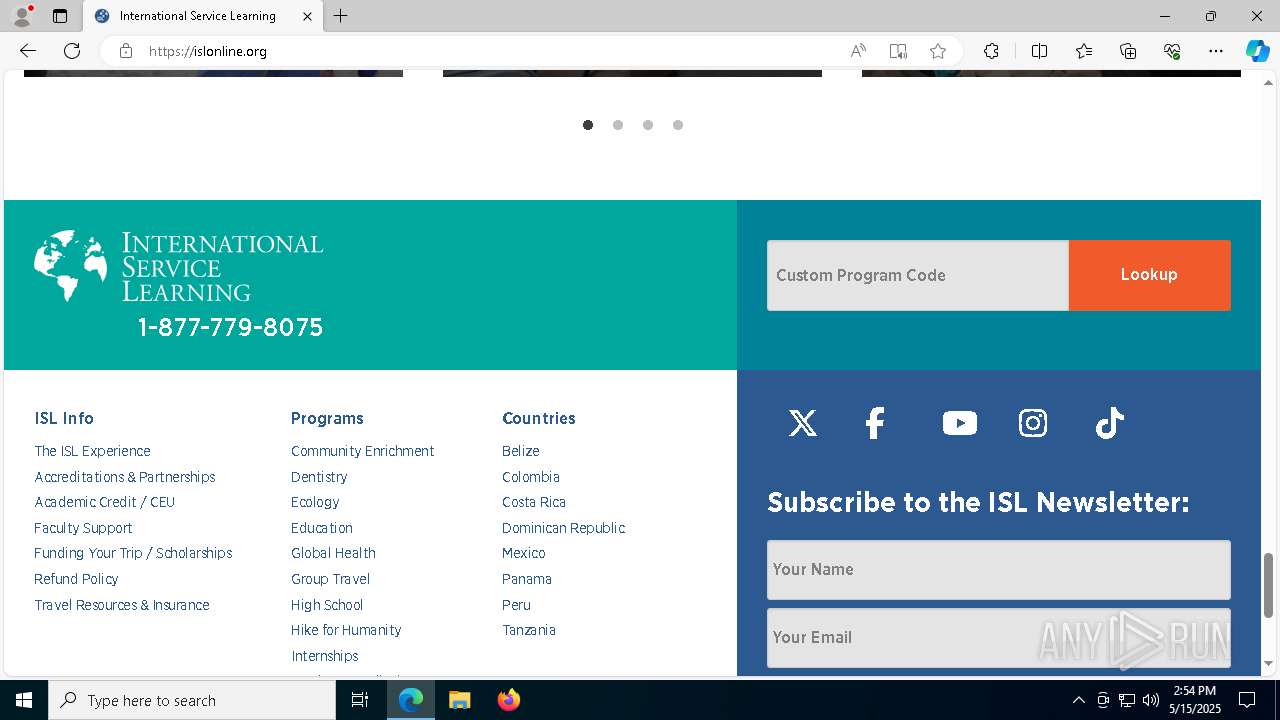
Task: Click the page vertical scrollbar thumb
Action: (x=1269, y=585)
